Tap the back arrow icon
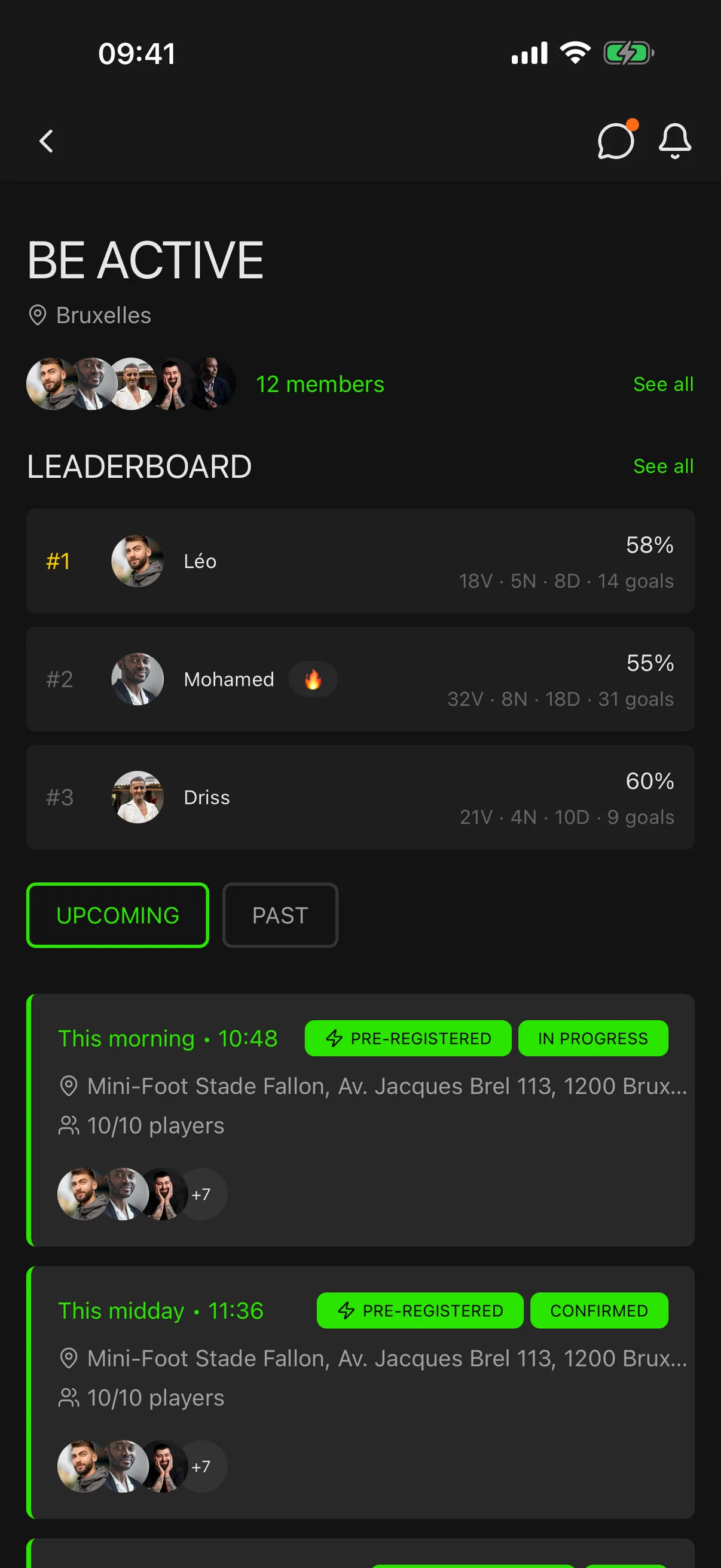Screen dimensions: 721x1568 [x=46, y=141]
